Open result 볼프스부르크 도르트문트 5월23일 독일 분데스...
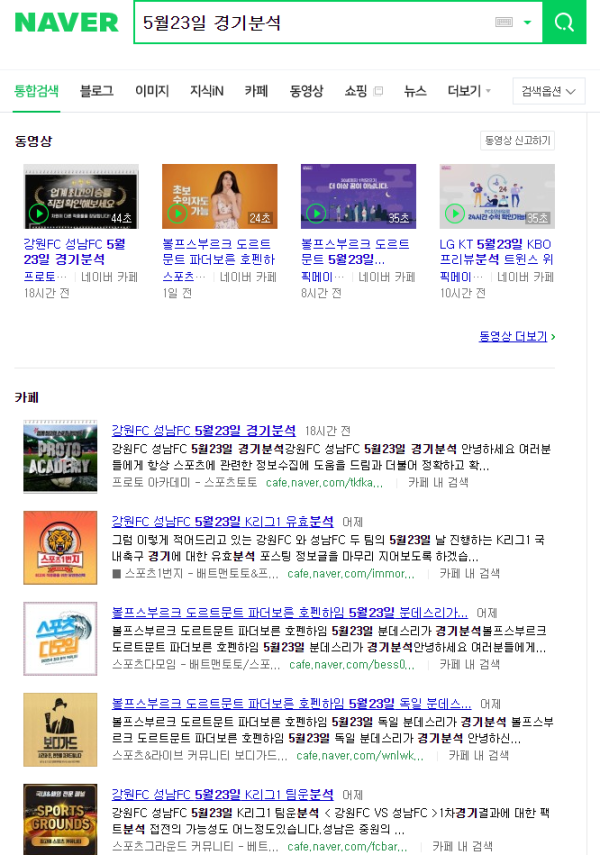 [292, 704]
